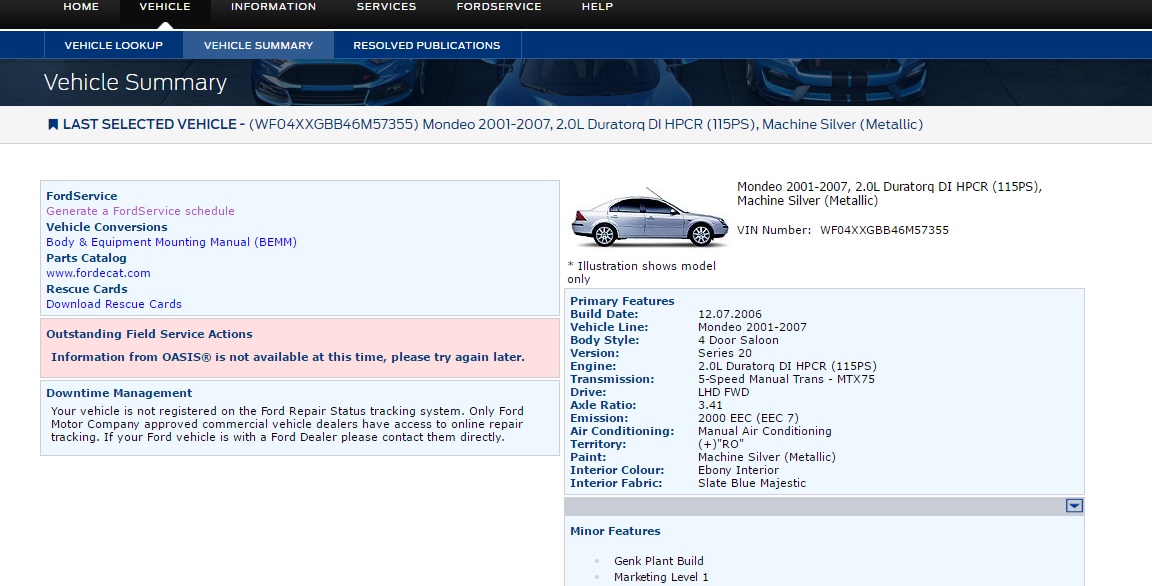This screenshot has width=1152, height=586.
Task: Click the VIN number WF04XXGBB46M57355 text
Action: click(x=884, y=230)
